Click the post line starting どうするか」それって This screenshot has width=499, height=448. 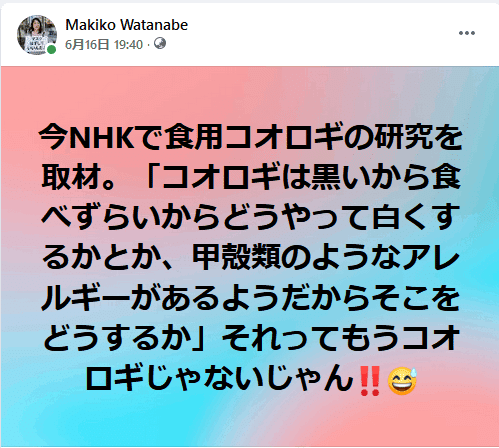click(x=251, y=338)
